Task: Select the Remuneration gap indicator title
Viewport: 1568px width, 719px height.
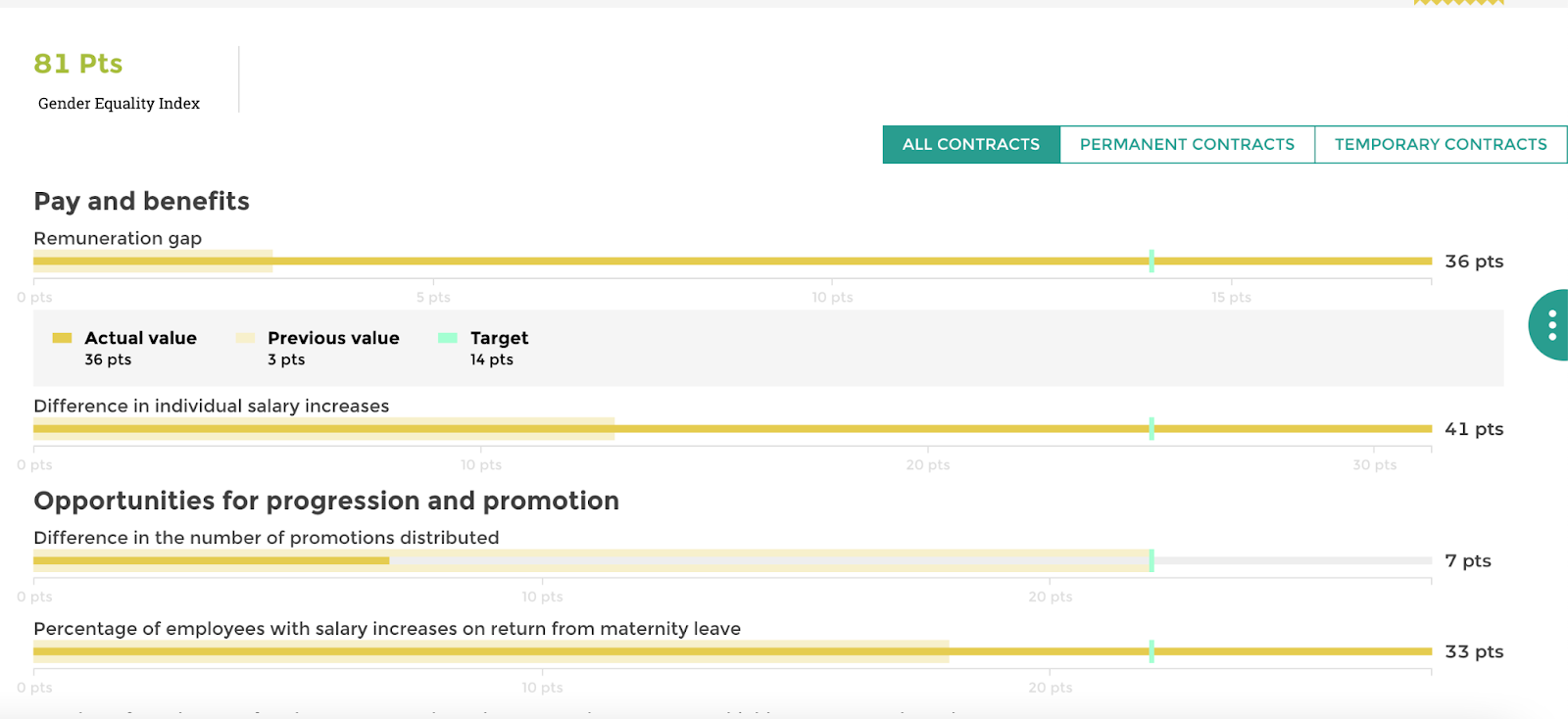Action: click(x=118, y=238)
